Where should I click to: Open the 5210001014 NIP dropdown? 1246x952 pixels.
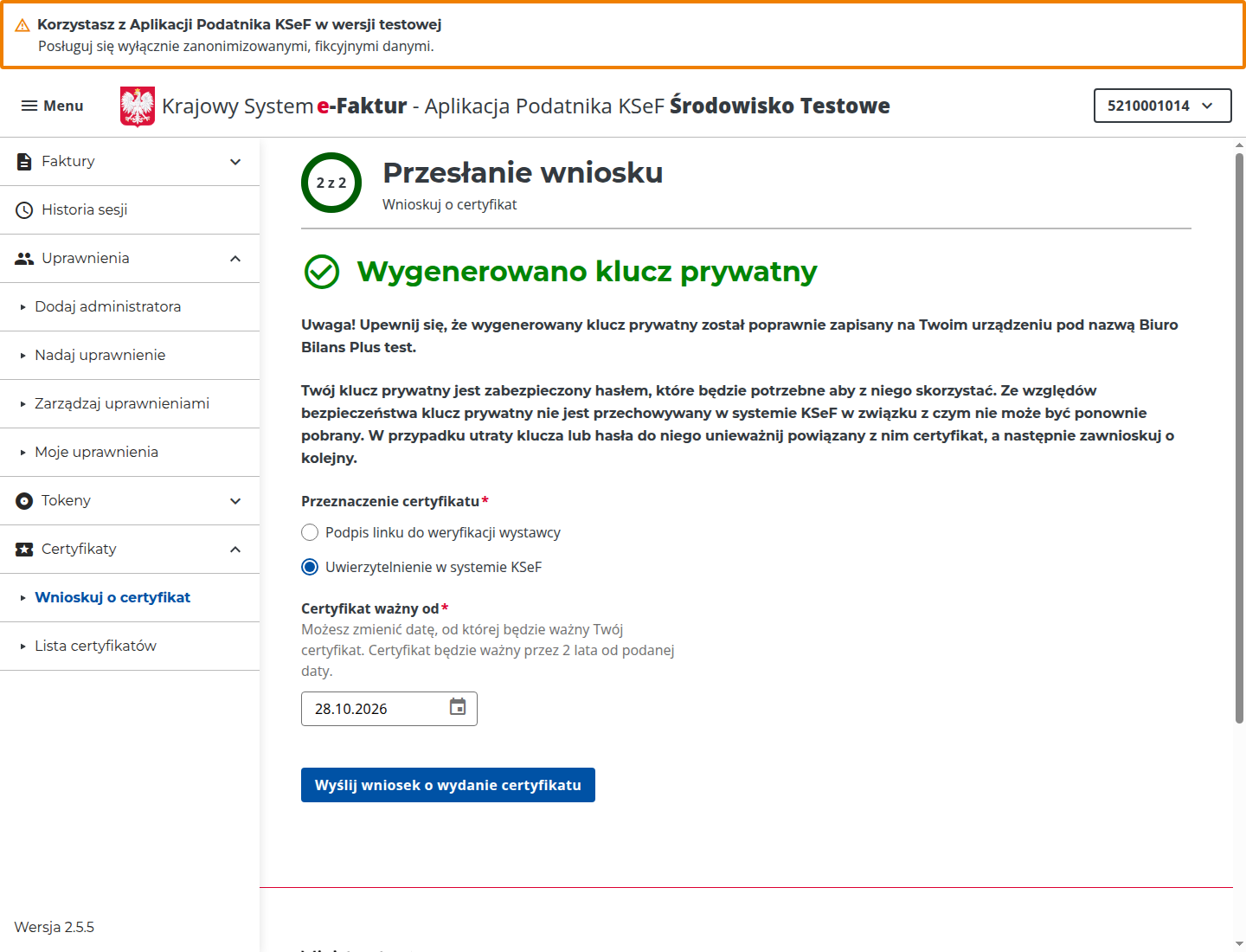pos(1162,106)
